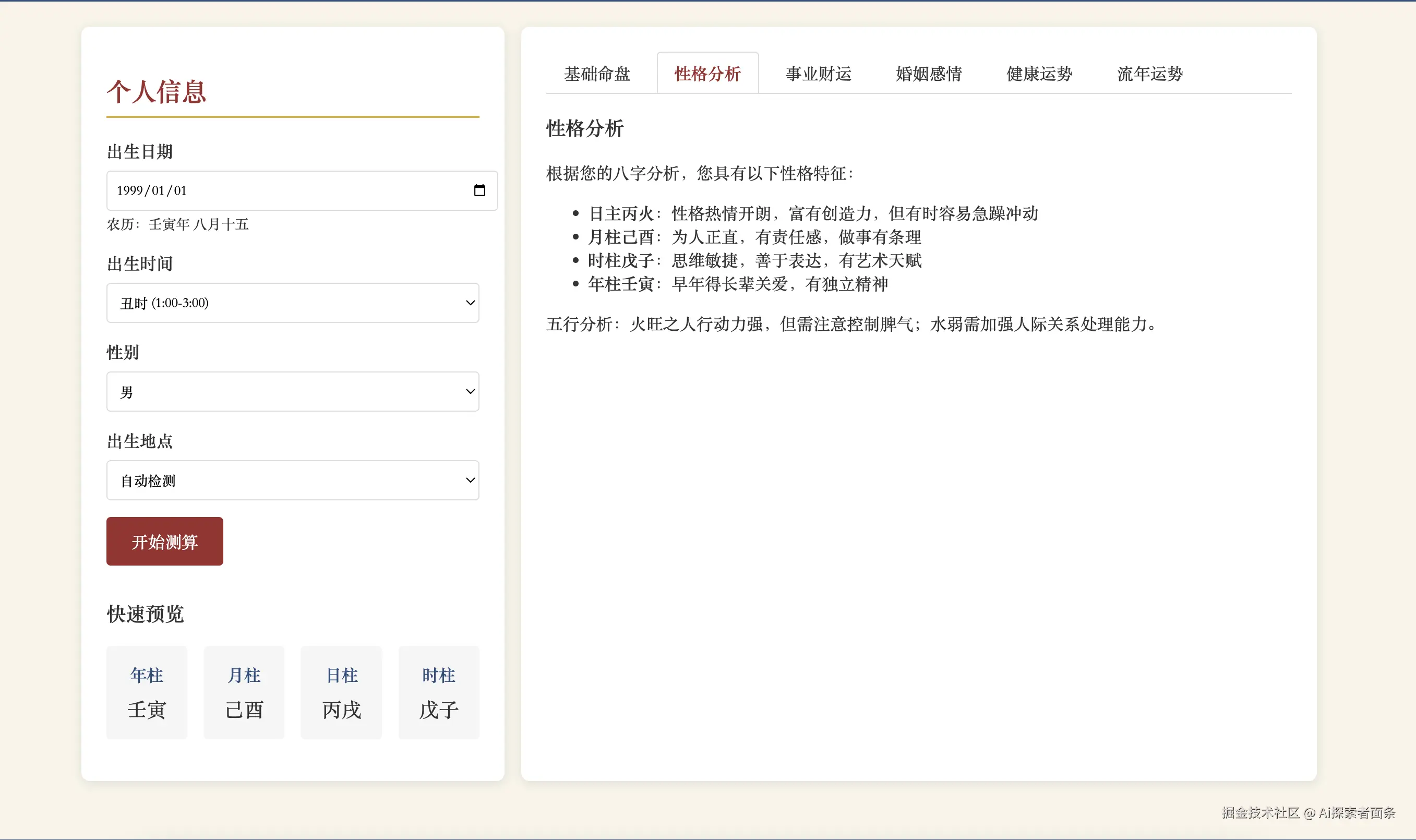Click the 年柱 壬寅 preview card

(x=147, y=692)
